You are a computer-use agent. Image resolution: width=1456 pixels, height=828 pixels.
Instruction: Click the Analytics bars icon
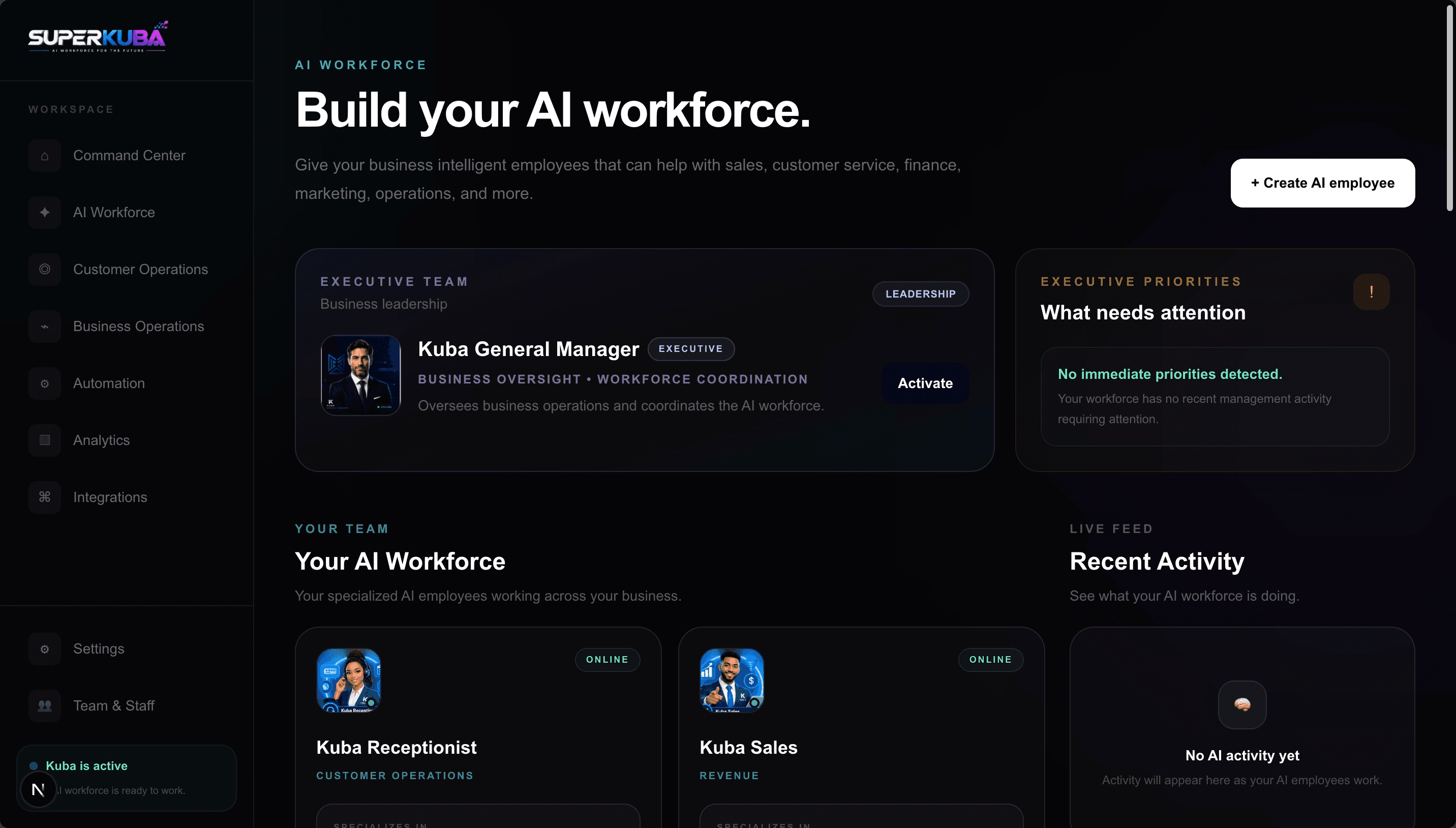coord(45,440)
